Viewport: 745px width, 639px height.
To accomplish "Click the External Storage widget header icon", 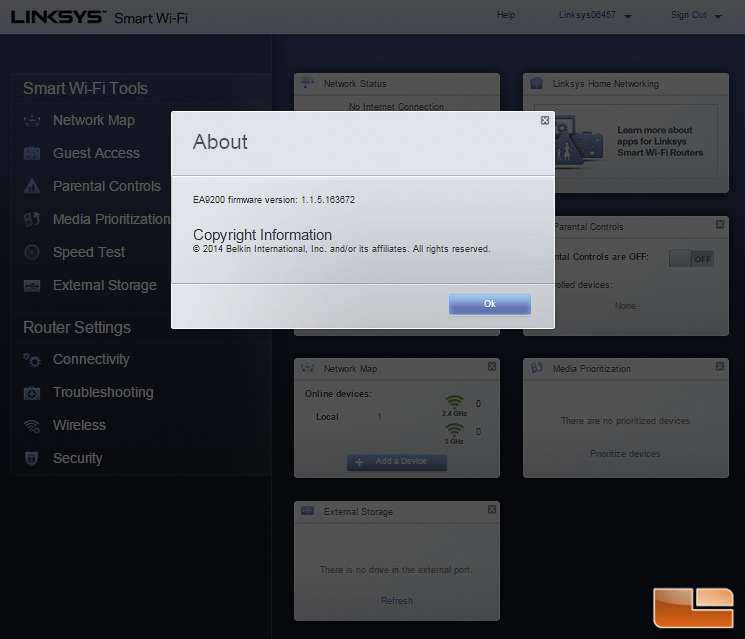I will 307,511.
